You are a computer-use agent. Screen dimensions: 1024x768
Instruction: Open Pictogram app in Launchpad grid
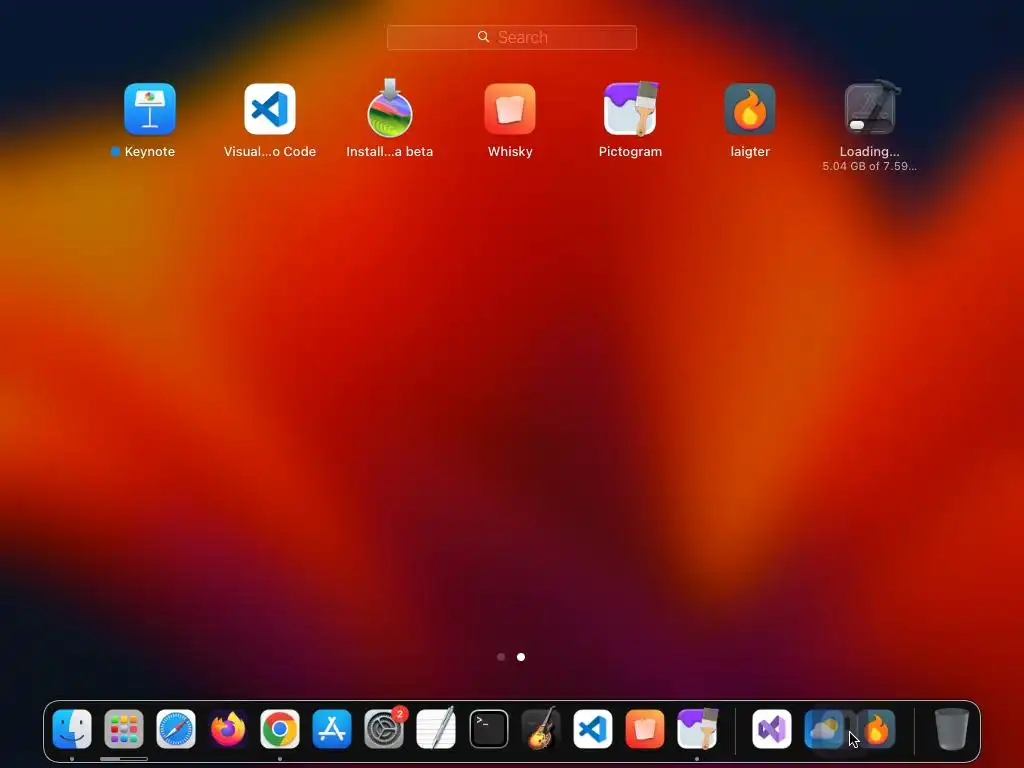click(x=630, y=108)
